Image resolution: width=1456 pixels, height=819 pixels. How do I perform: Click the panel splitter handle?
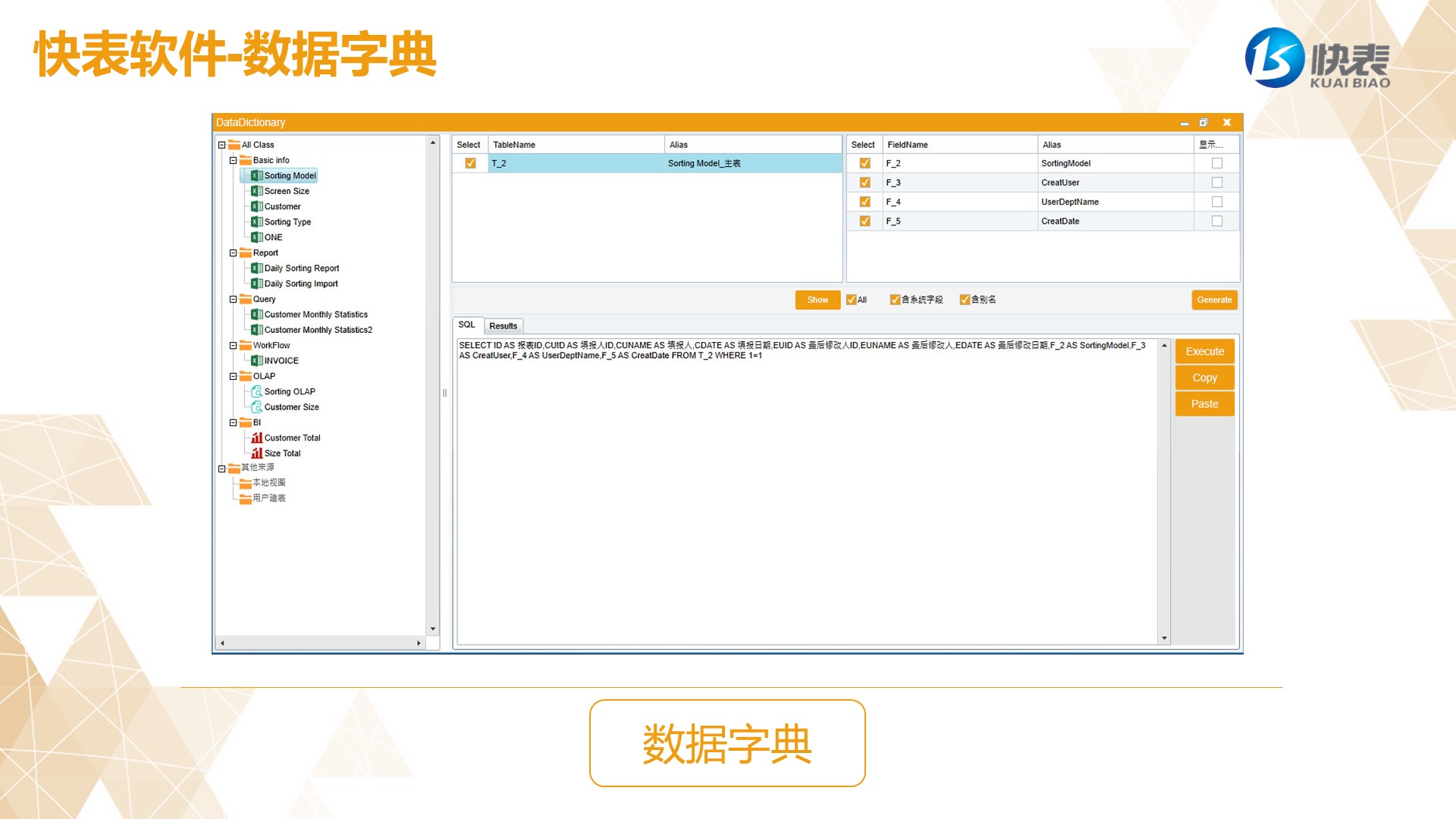coord(444,393)
